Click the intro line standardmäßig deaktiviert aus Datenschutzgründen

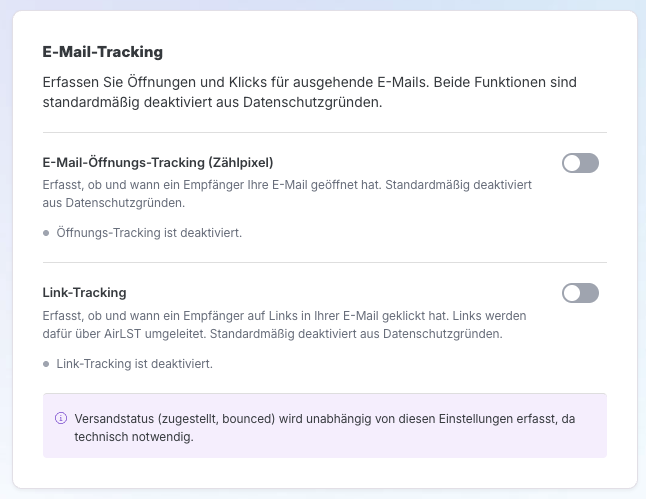212,102
